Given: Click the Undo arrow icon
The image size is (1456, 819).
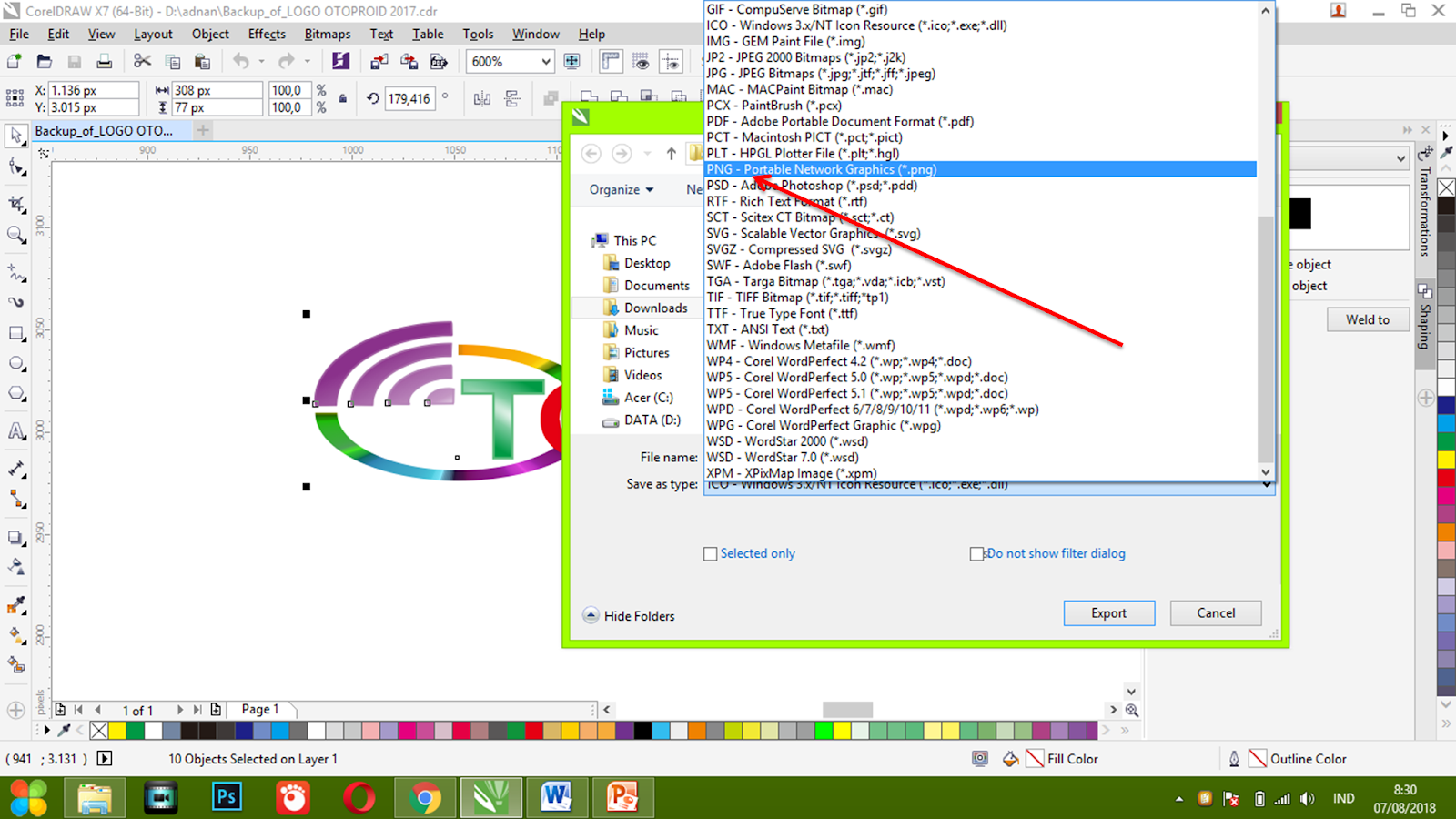Looking at the screenshot, I should tap(241, 62).
